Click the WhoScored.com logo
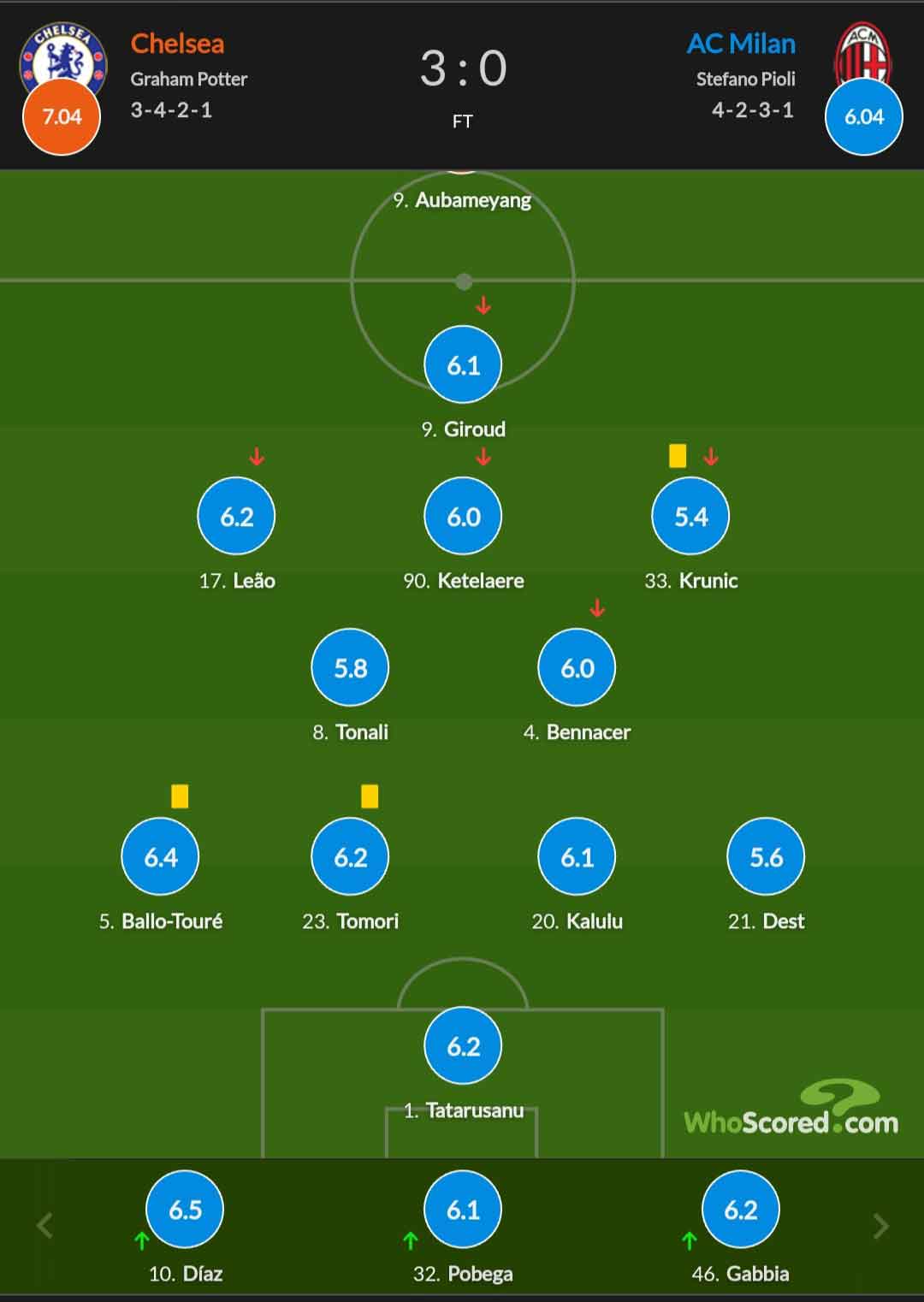The height and width of the screenshot is (1302, 924). point(791,1109)
